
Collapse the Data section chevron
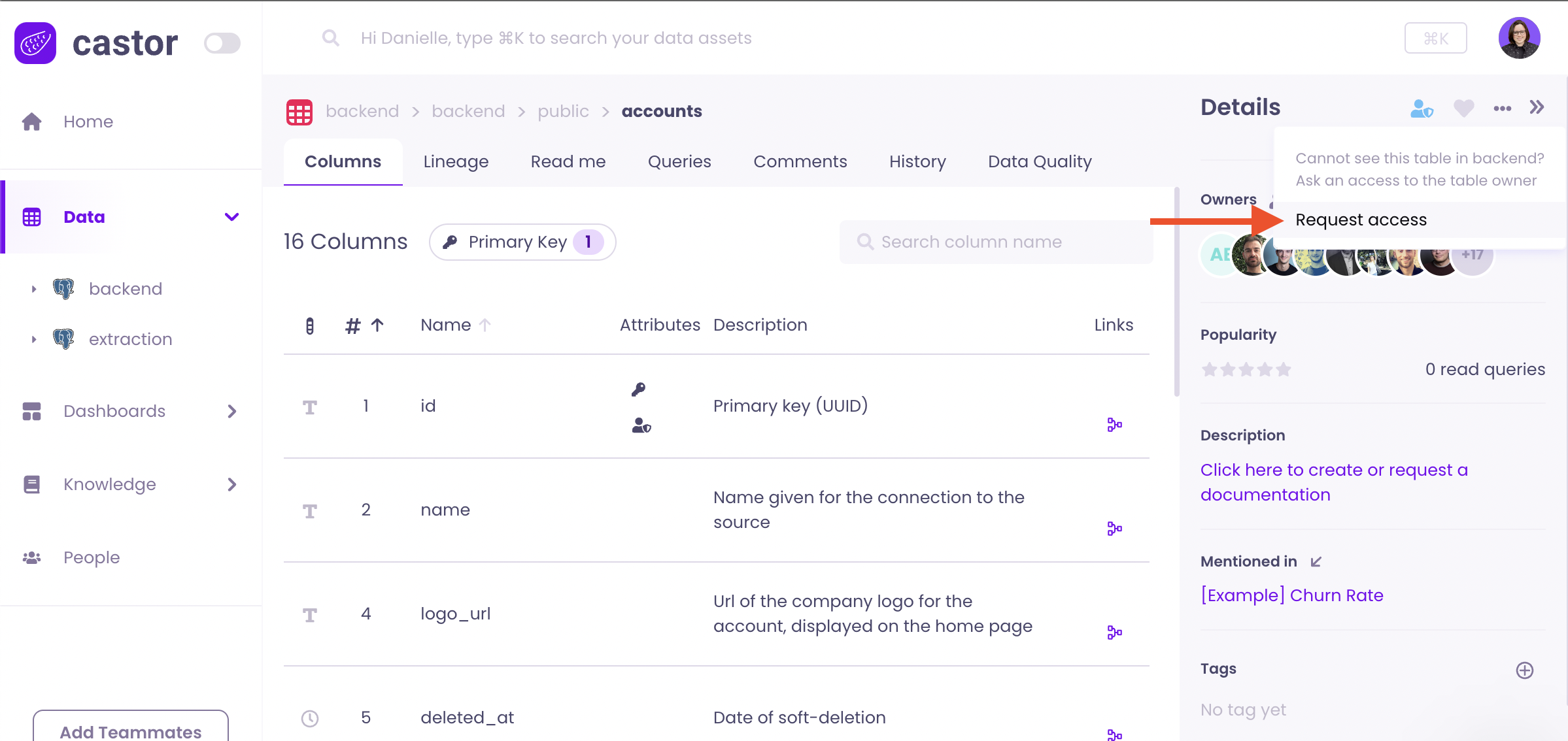231,217
